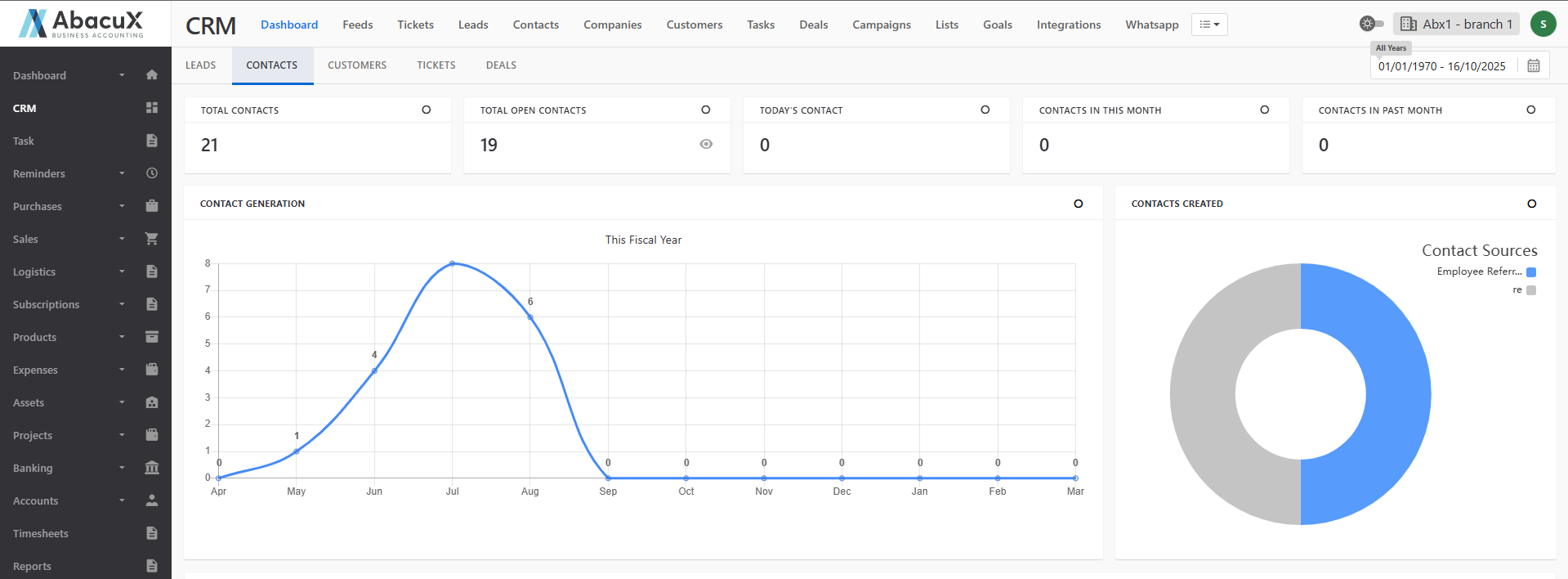Click the date range input field
This screenshot has width=1568, height=579.
point(1443,66)
